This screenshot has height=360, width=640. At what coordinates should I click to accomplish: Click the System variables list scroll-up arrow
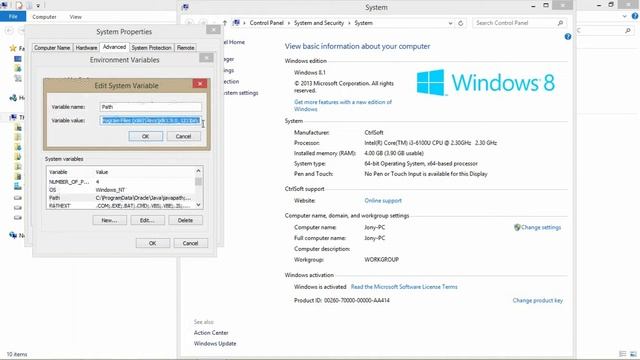point(198,171)
